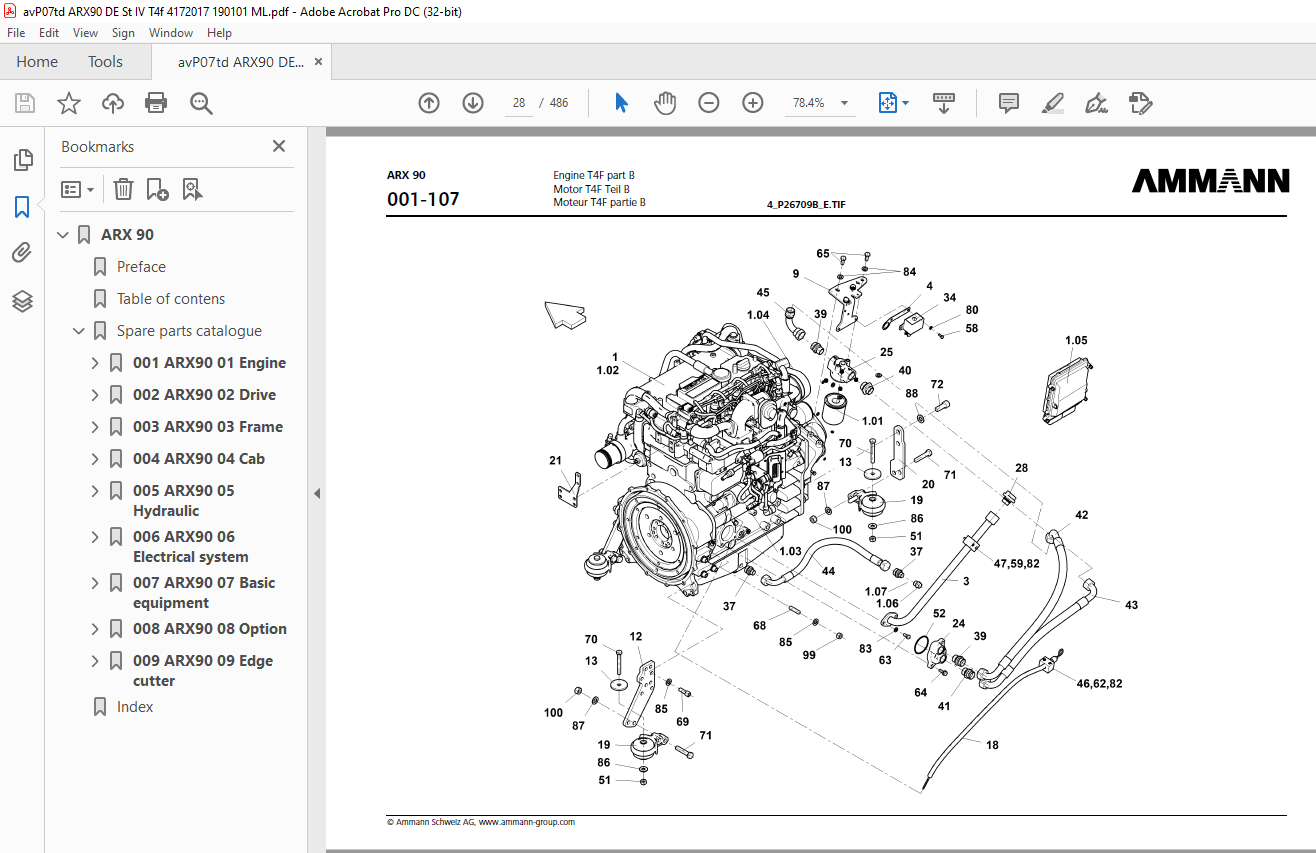Open the Help menu
1316x853 pixels.
(219, 33)
